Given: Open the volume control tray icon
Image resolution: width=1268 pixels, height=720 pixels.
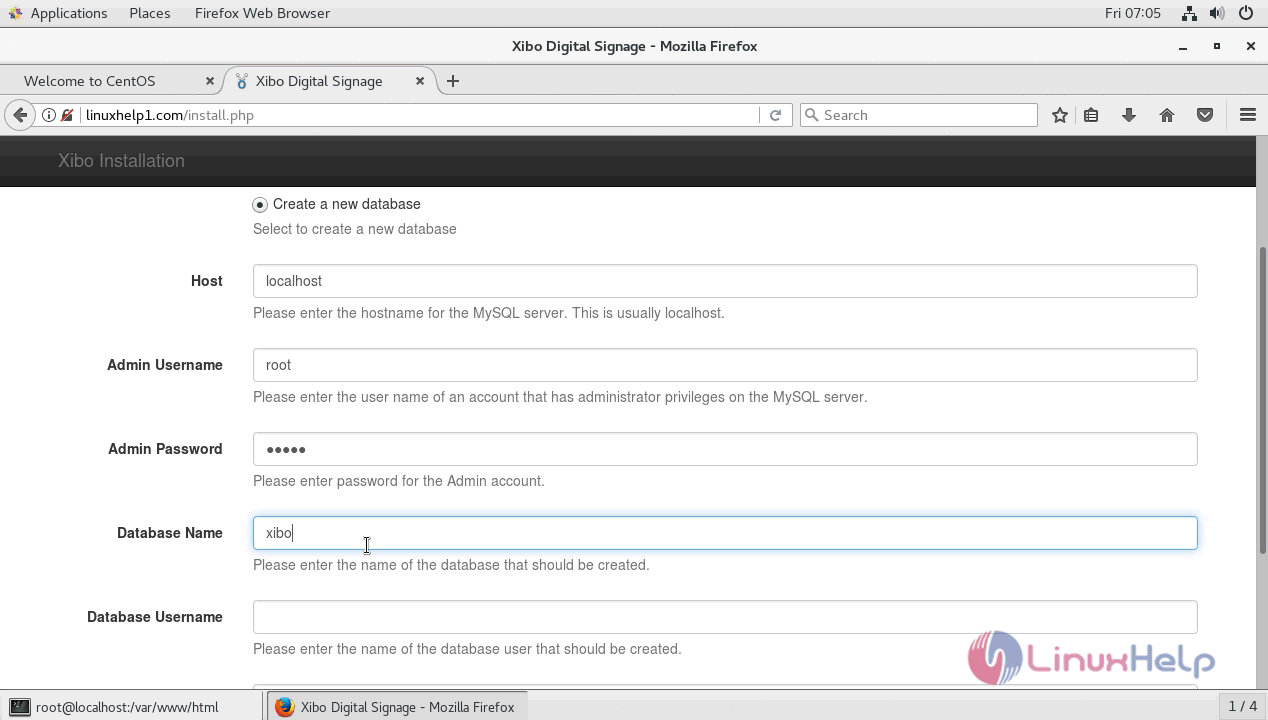Looking at the screenshot, I should 1217,13.
